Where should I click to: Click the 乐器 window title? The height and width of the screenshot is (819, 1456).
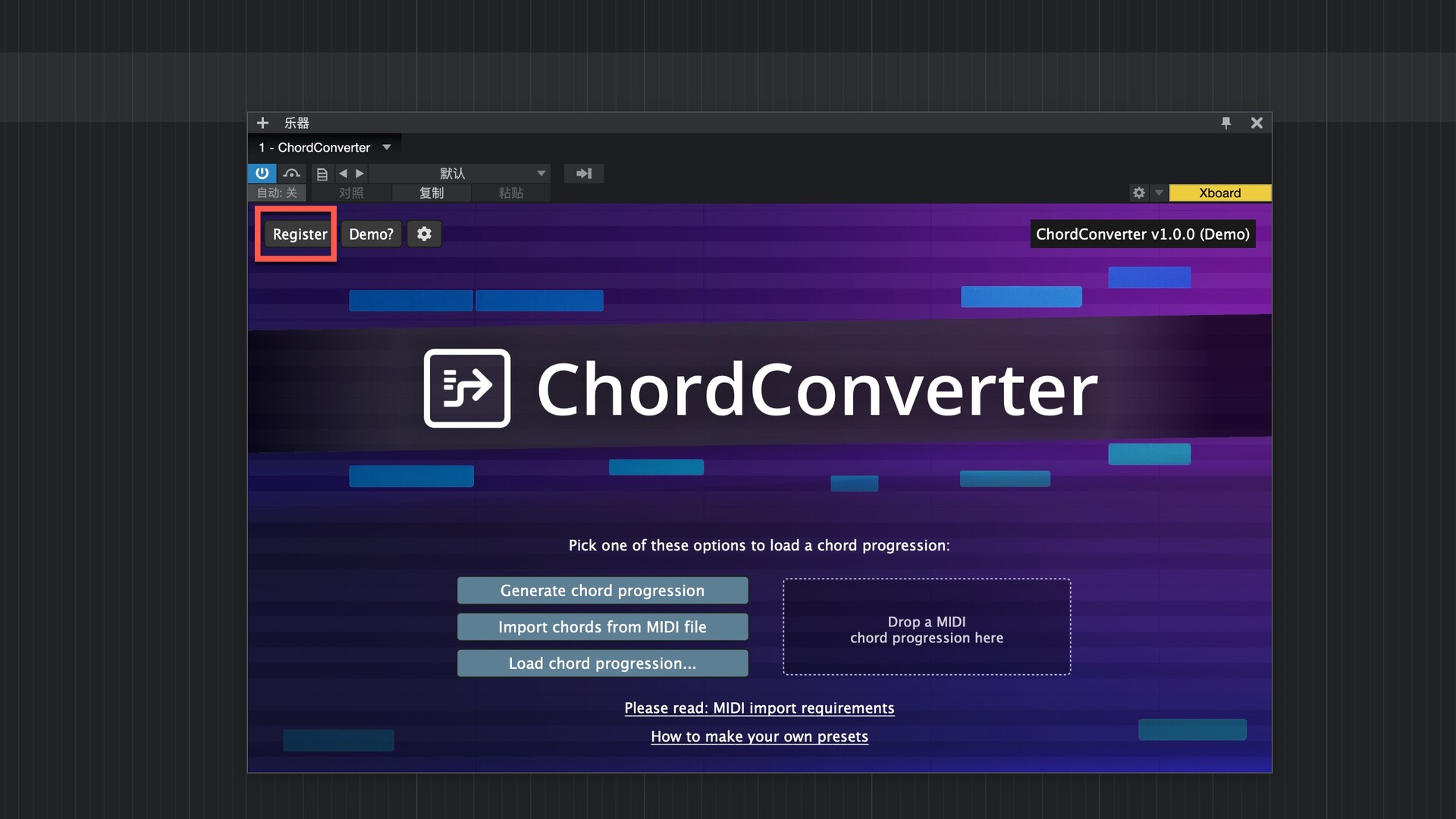tap(297, 123)
